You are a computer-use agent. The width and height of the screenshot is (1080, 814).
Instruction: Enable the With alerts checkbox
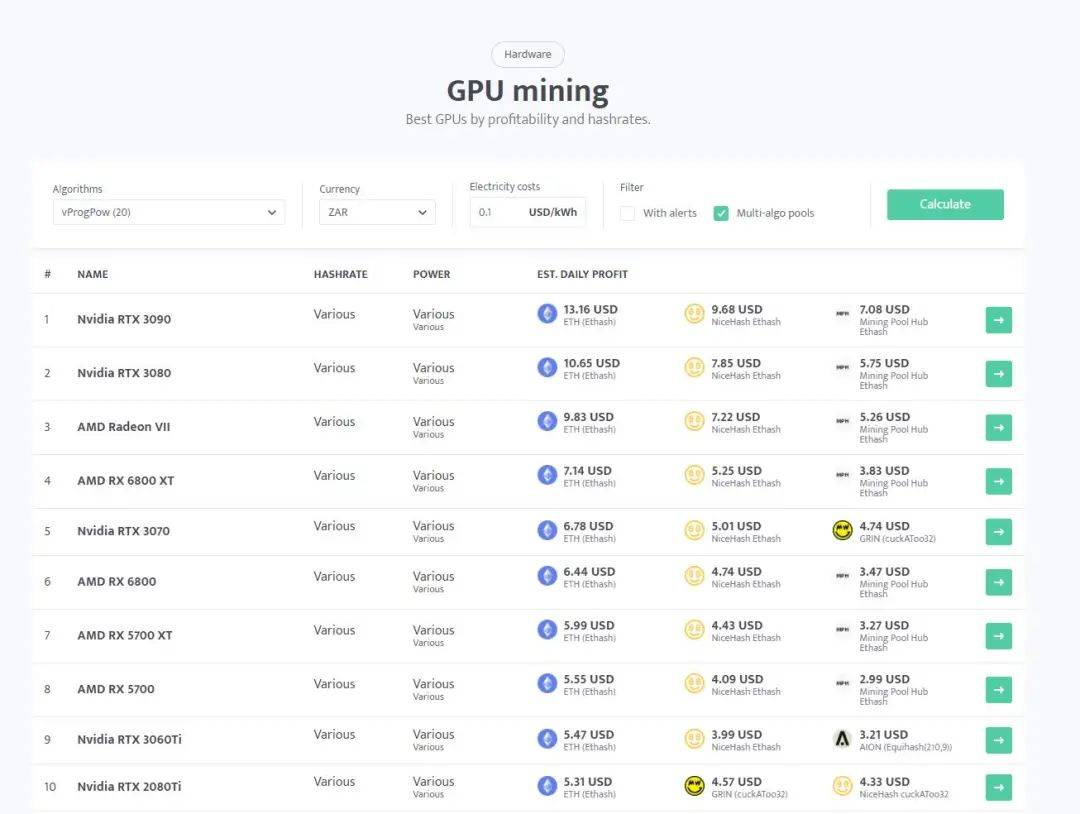(627, 213)
